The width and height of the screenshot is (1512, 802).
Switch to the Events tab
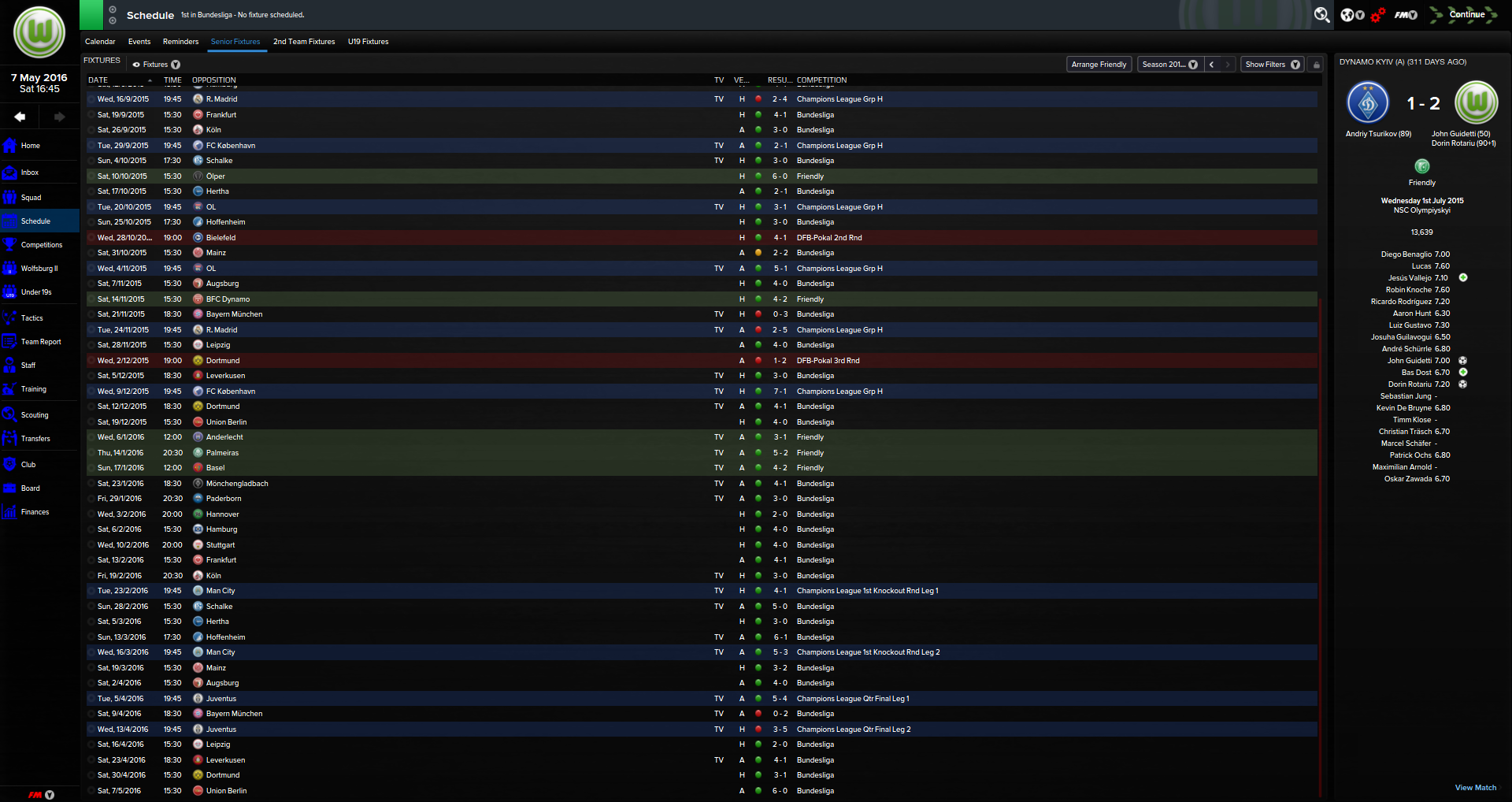[139, 42]
